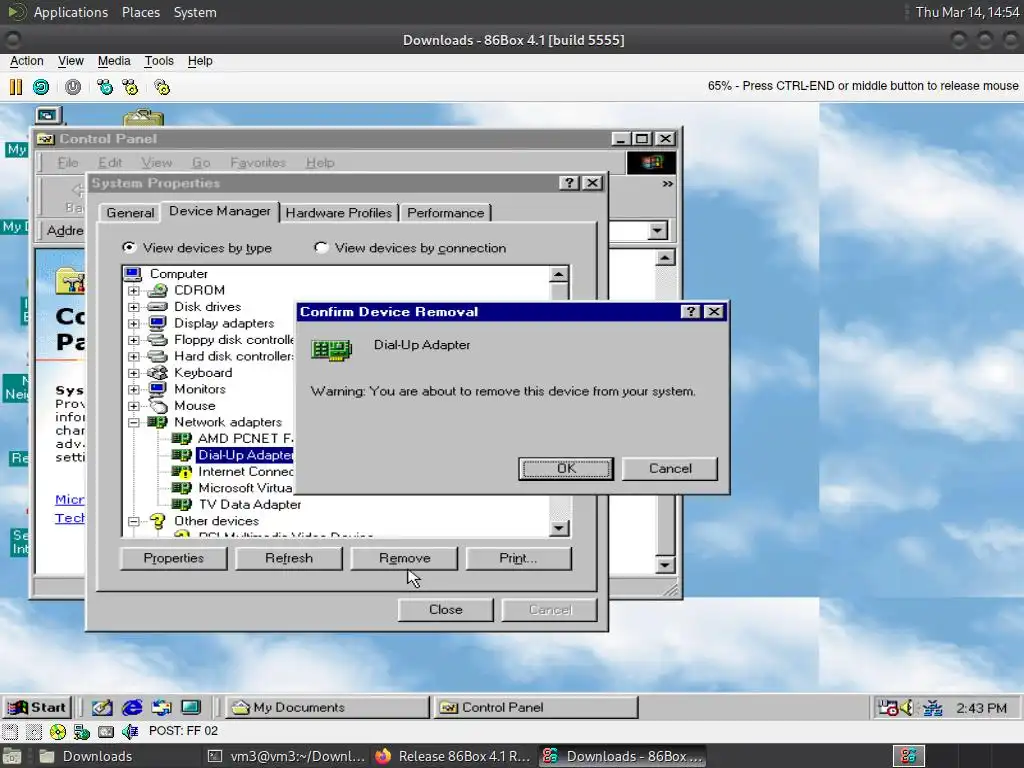Expand the Monitors node

(134, 389)
